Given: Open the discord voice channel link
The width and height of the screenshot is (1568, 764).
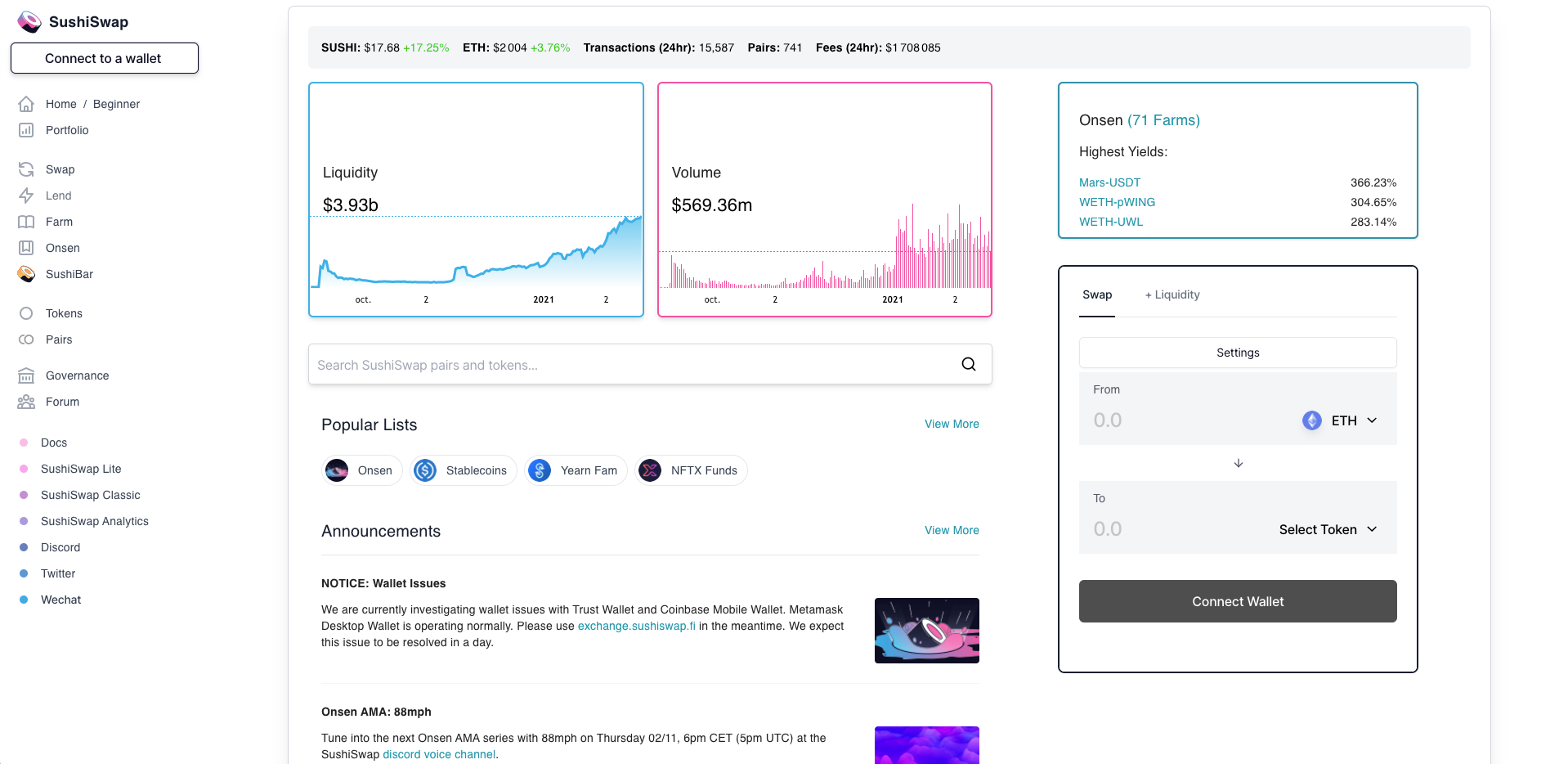Looking at the screenshot, I should click(439, 754).
